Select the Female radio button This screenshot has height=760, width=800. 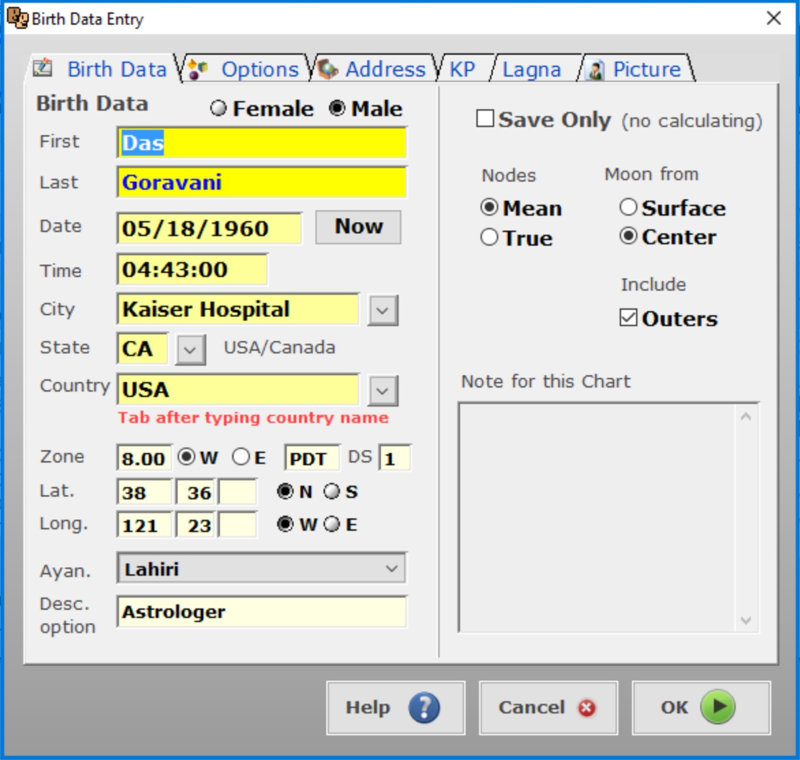click(x=218, y=109)
